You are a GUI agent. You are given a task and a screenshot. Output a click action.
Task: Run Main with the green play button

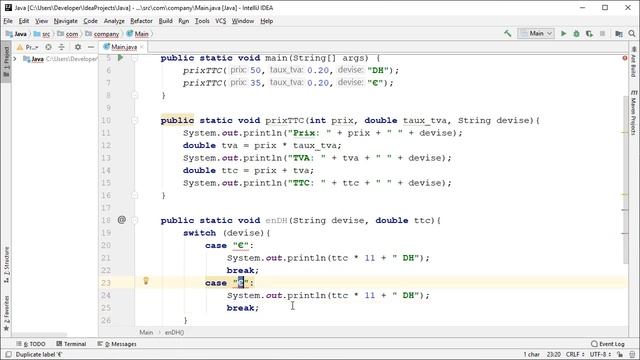pyautogui.click(x=564, y=33)
